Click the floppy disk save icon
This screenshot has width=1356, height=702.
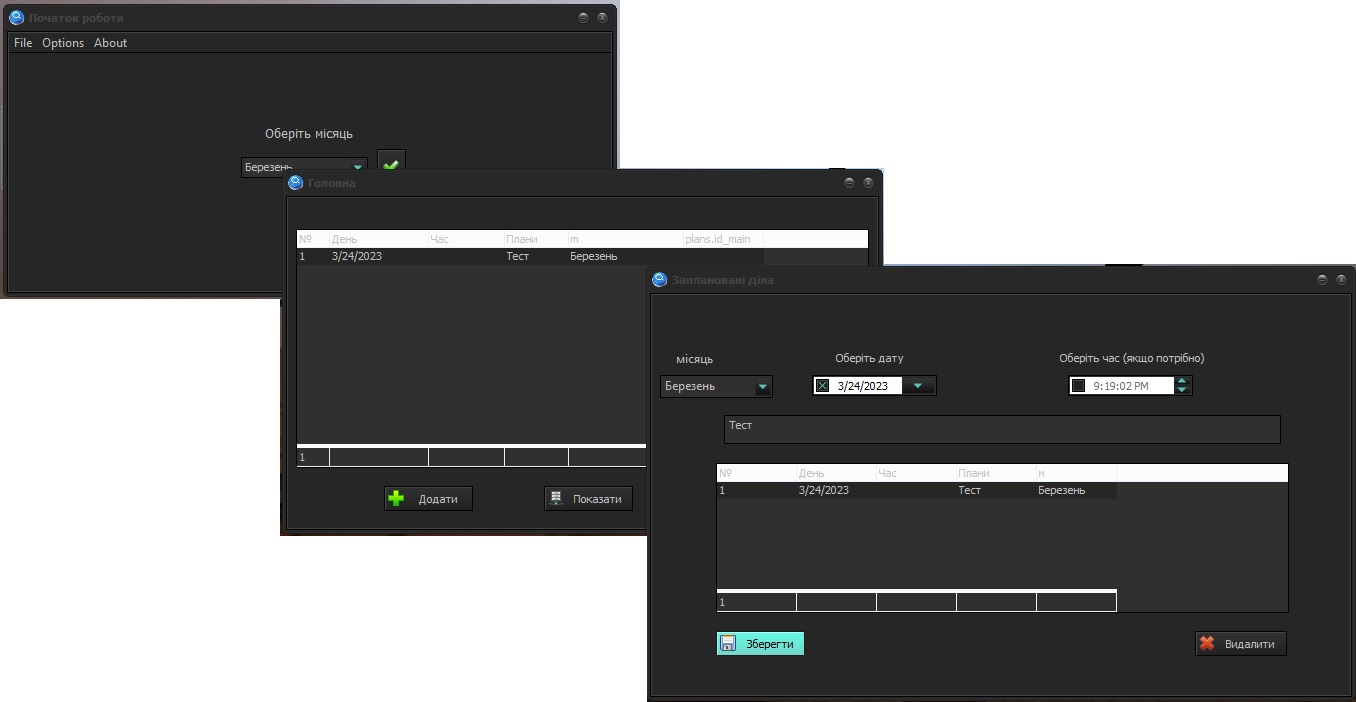coord(729,644)
